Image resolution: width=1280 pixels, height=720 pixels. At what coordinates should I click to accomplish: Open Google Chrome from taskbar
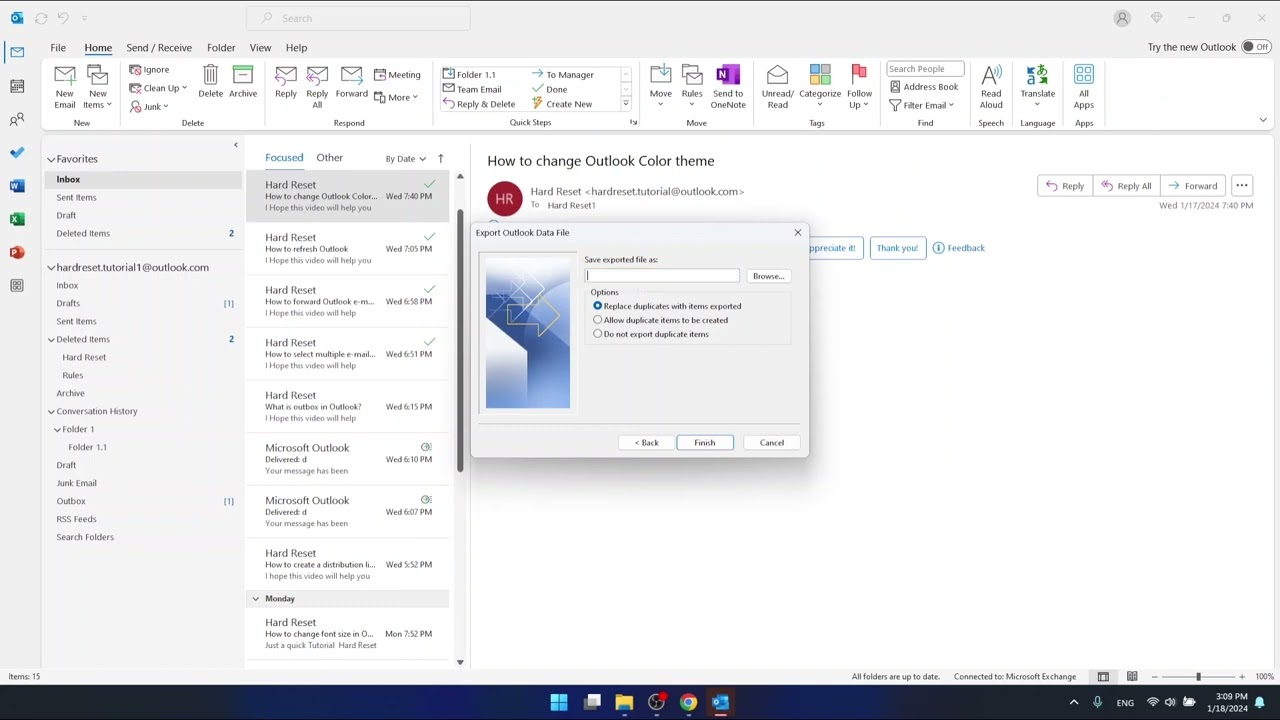[688, 702]
